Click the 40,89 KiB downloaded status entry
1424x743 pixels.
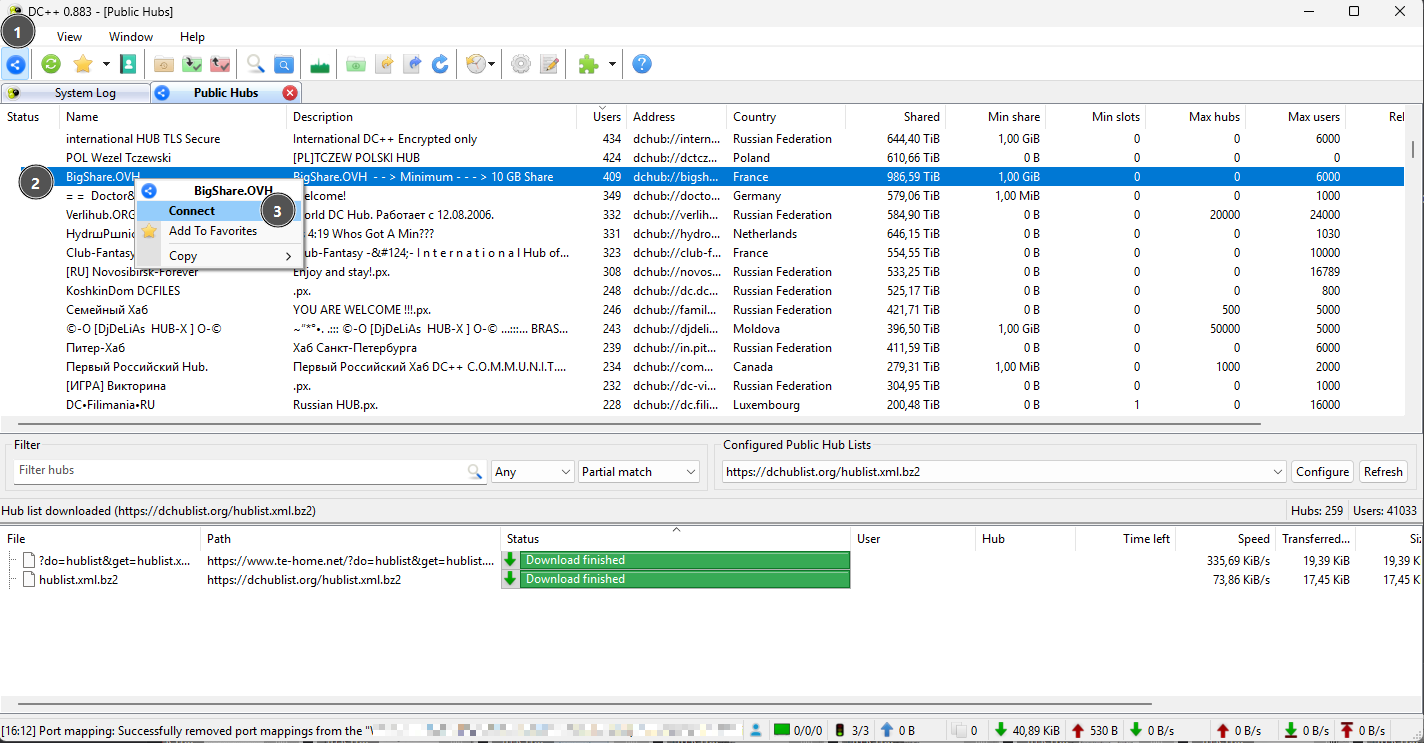point(1025,731)
